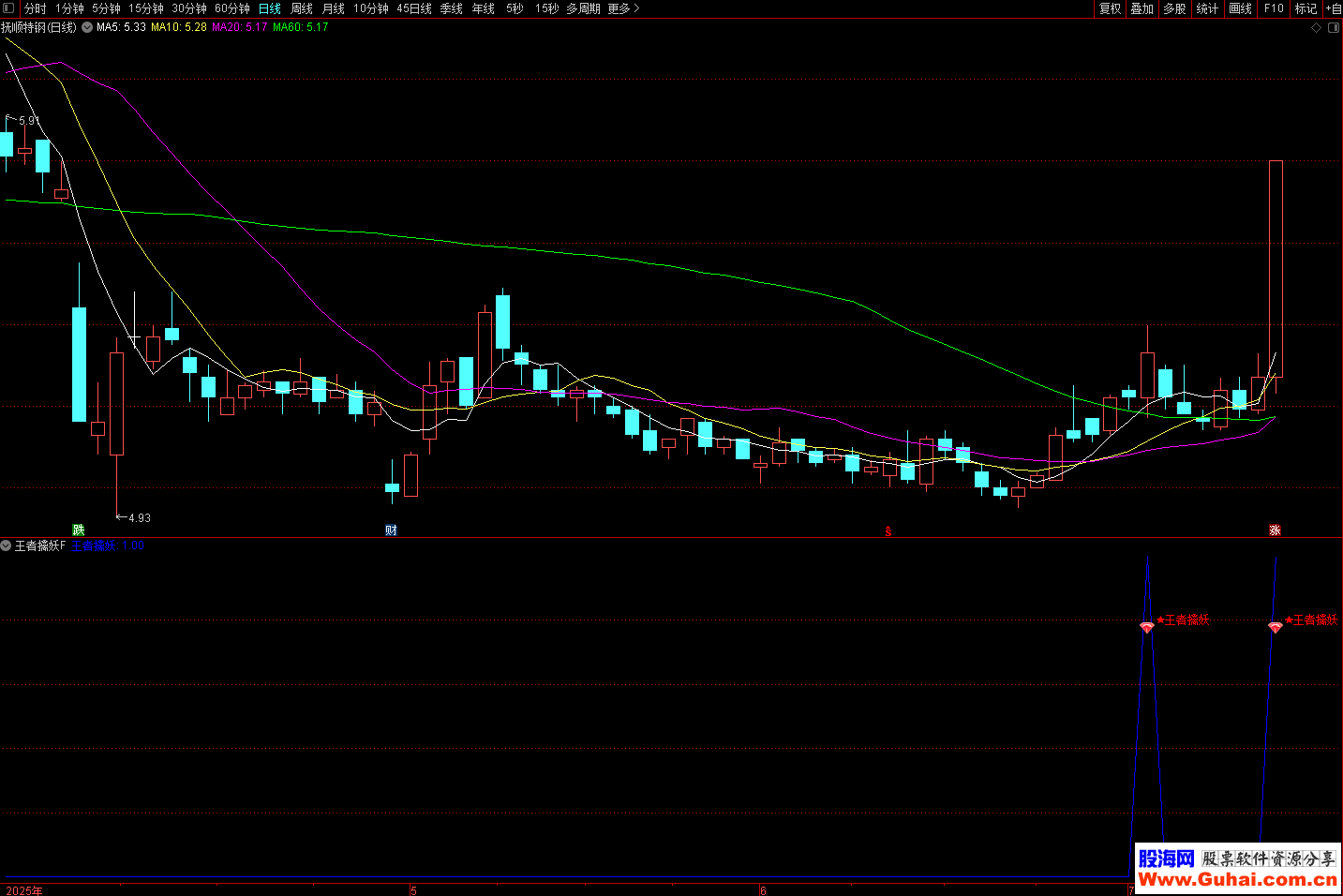This screenshot has width=1343, height=896.
Task: Click the +自 add to watchlist button
Action: click(1333, 8)
